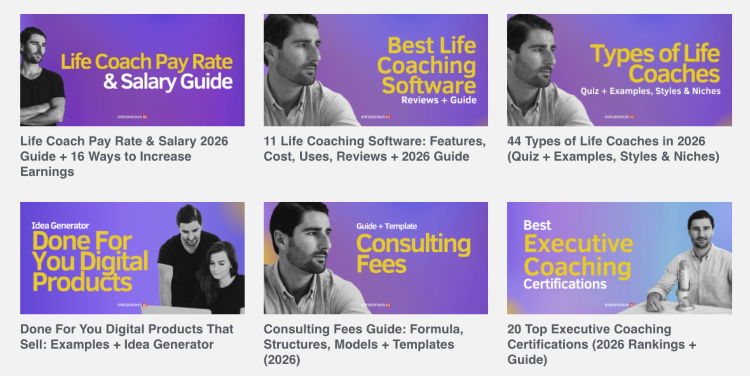The height and width of the screenshot is (376, 750).
Task: Click the 44 Types of Life Coaches title
Action: pos(613,149)
